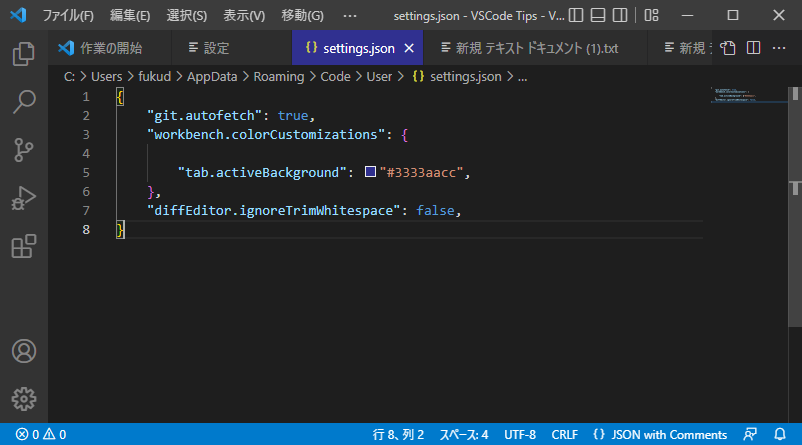Open the Manage gear icon
The image size is (802, 445).
(24, 399)
